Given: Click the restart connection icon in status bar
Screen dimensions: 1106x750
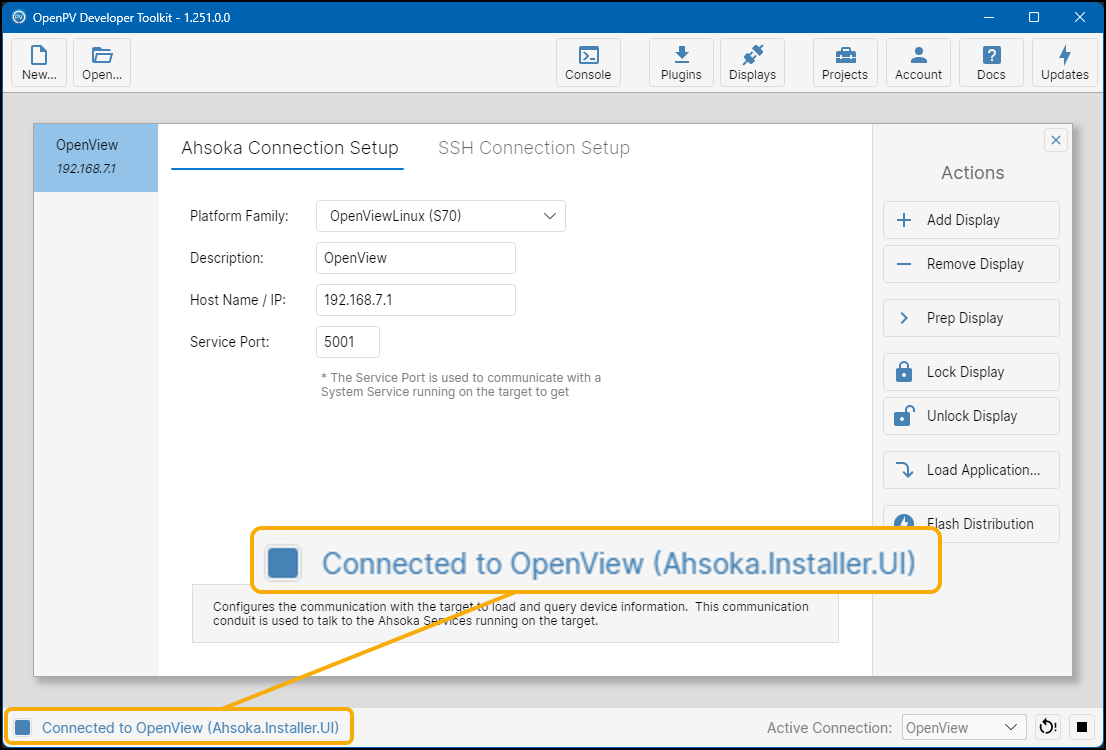Looking at the screenshot, I should (1048, 727).
